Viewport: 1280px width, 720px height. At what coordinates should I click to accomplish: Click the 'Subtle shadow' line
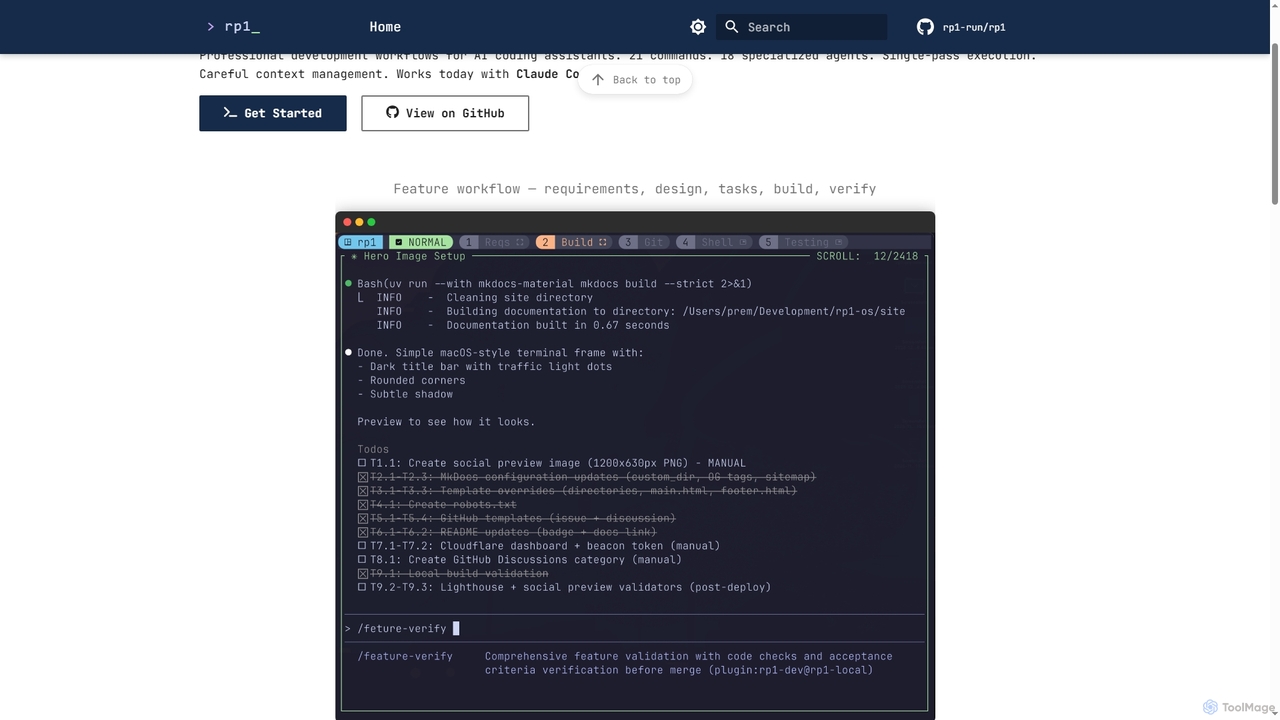click(x=405, y=394)
